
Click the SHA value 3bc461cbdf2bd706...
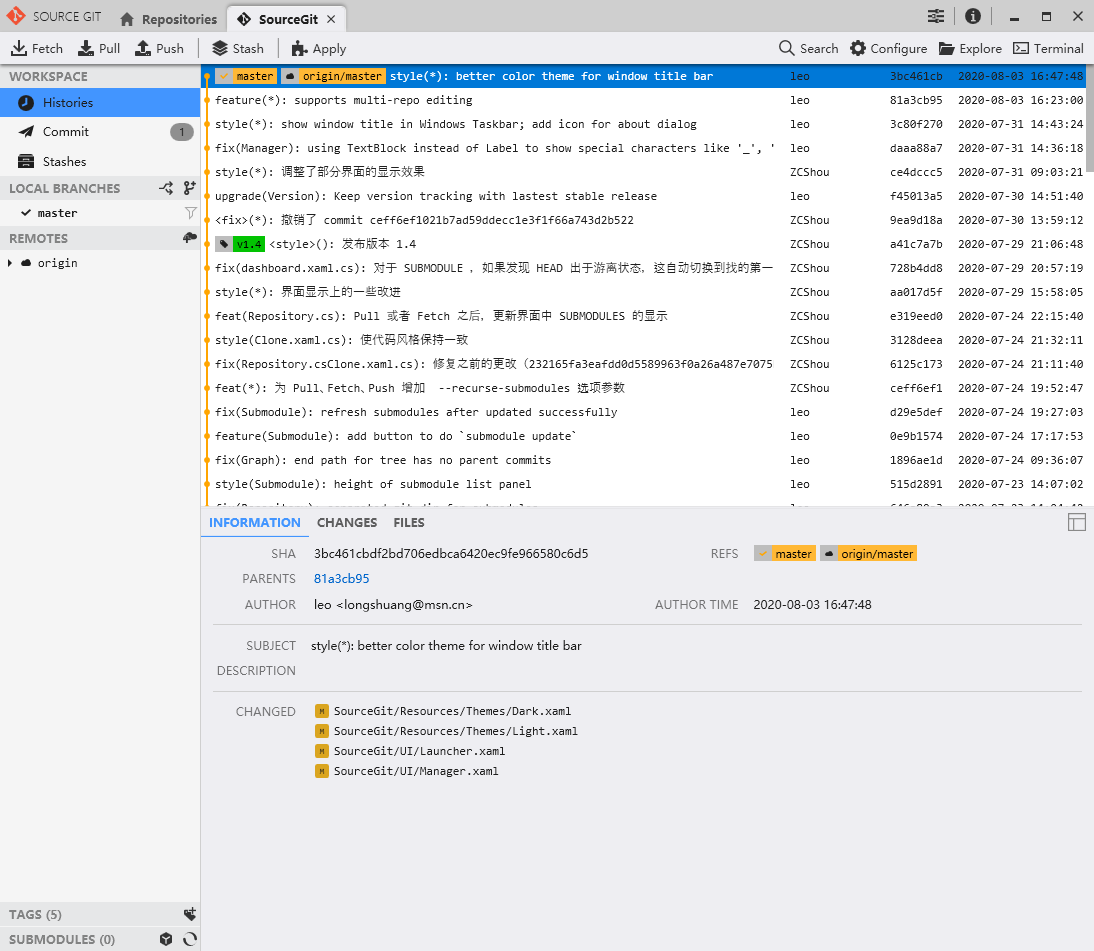451,553
